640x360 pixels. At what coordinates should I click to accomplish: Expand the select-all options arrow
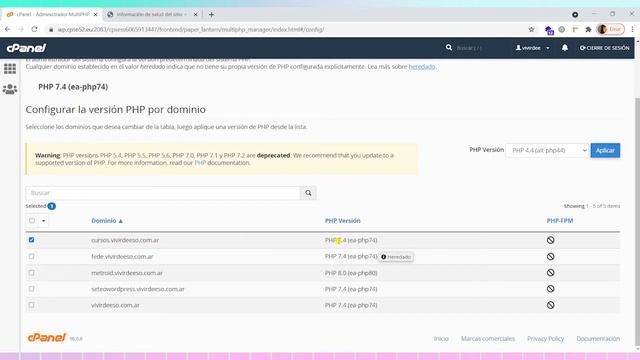coord(44,221)
